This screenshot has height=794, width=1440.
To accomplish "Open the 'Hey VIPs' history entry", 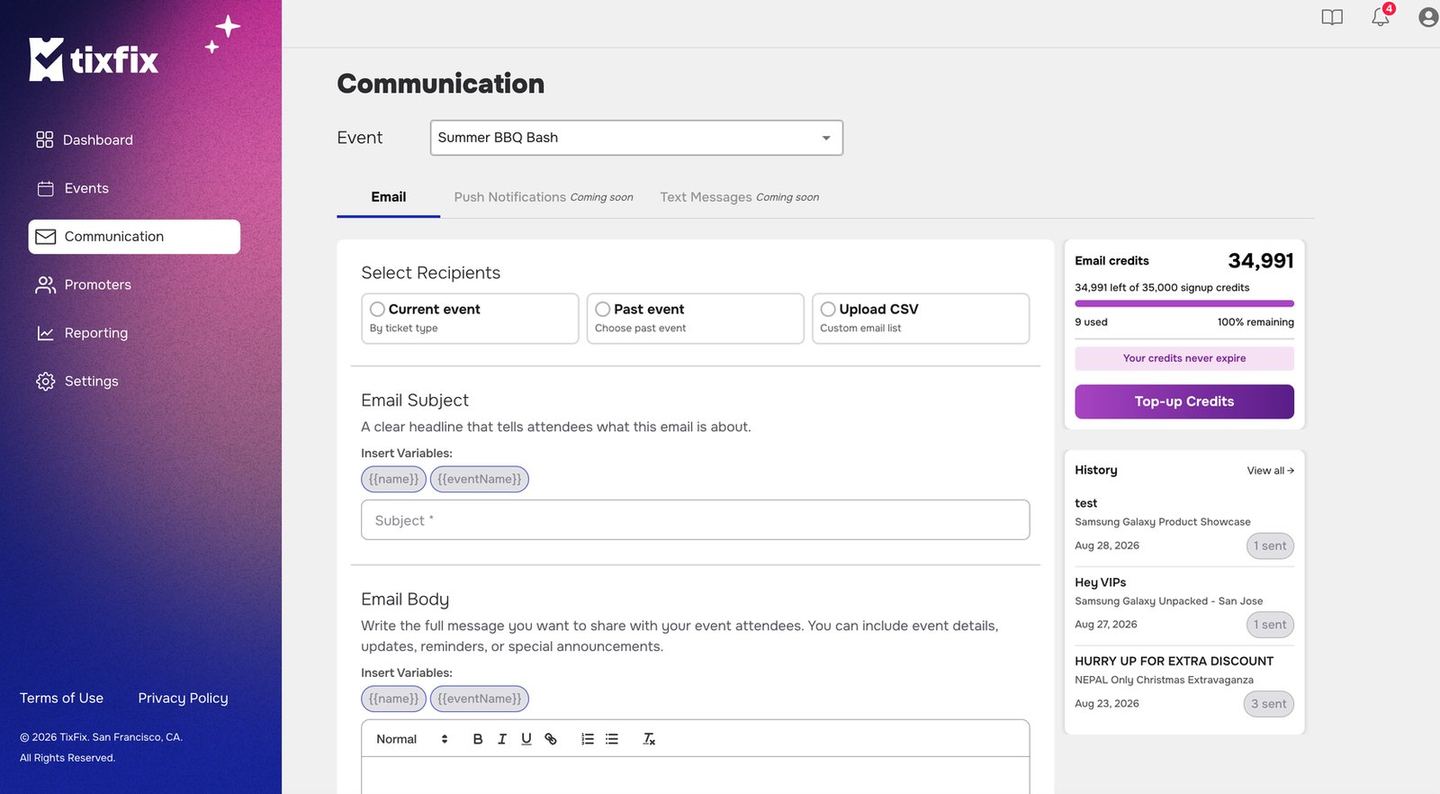I will [x=1184, y=604].
